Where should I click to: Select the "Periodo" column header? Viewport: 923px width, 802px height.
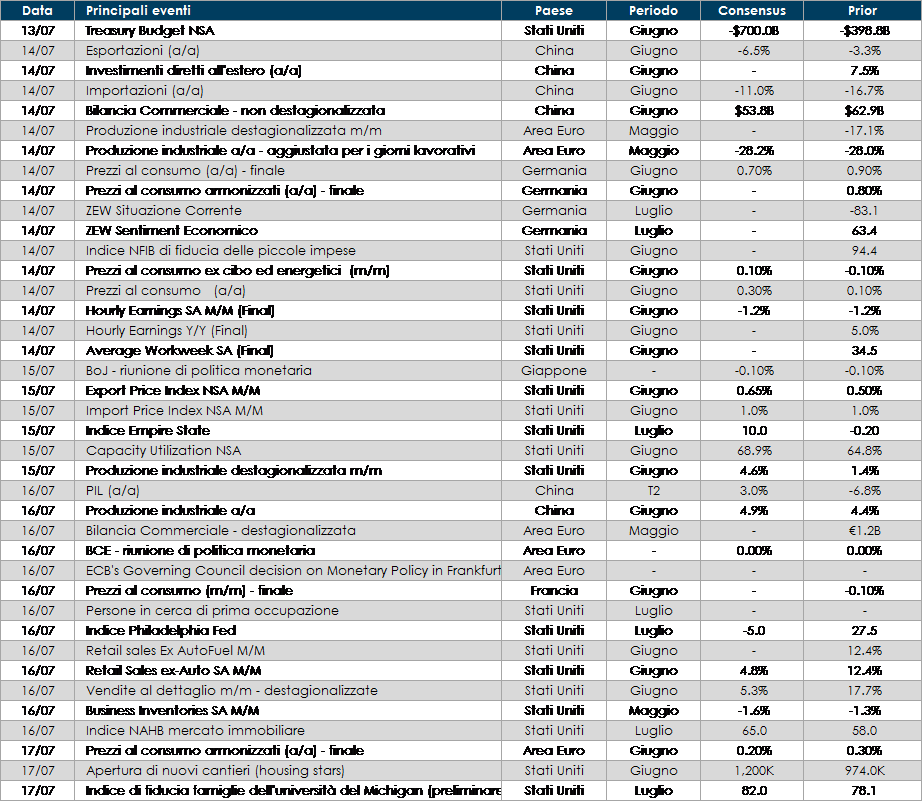[653, 11]
